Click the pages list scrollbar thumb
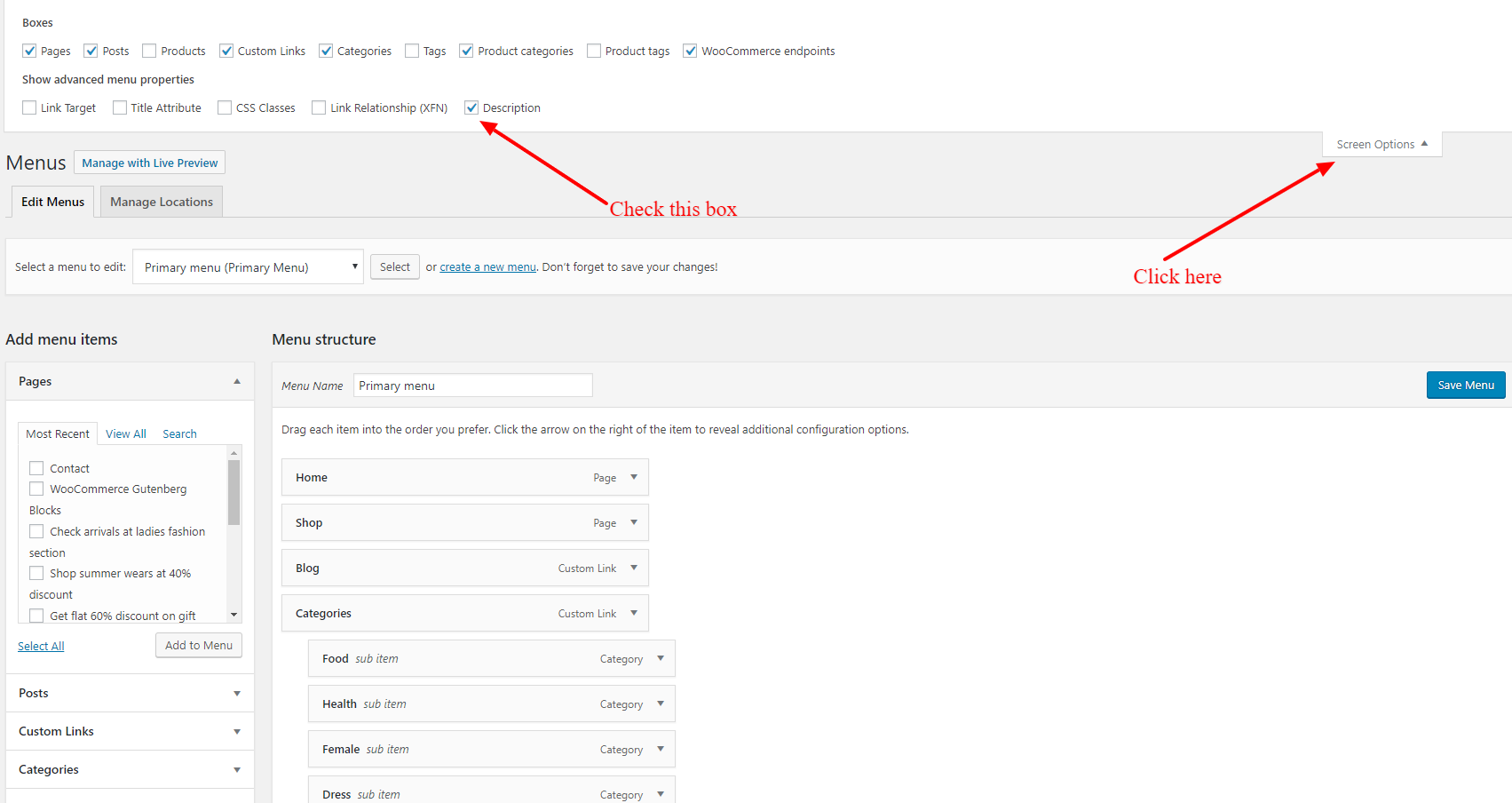1512x803 pixels. [x=234, y=492]
